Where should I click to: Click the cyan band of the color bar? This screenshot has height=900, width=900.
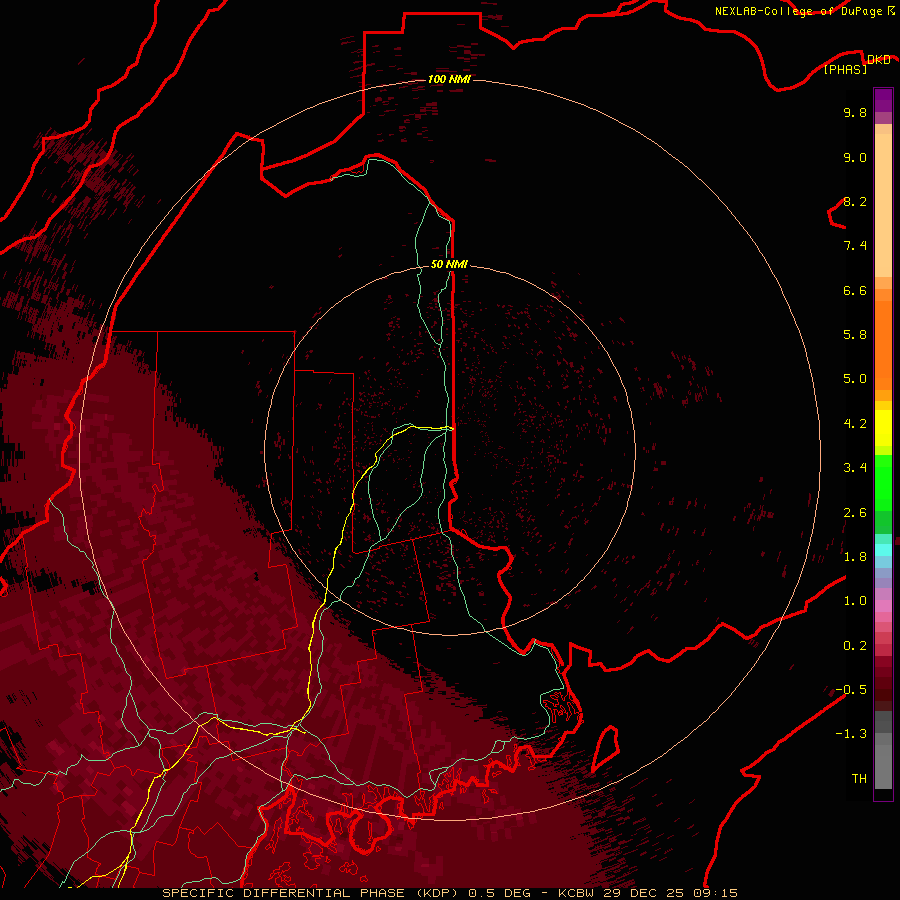click(x=883, y=550)
